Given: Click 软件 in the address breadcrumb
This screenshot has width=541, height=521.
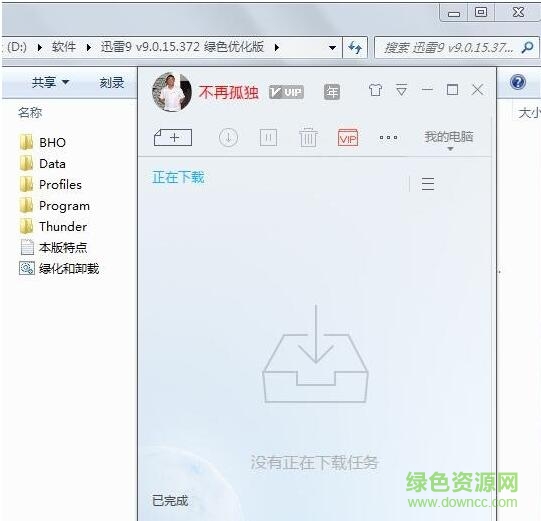Looking at the screenshot, I should tap(64, 47).
